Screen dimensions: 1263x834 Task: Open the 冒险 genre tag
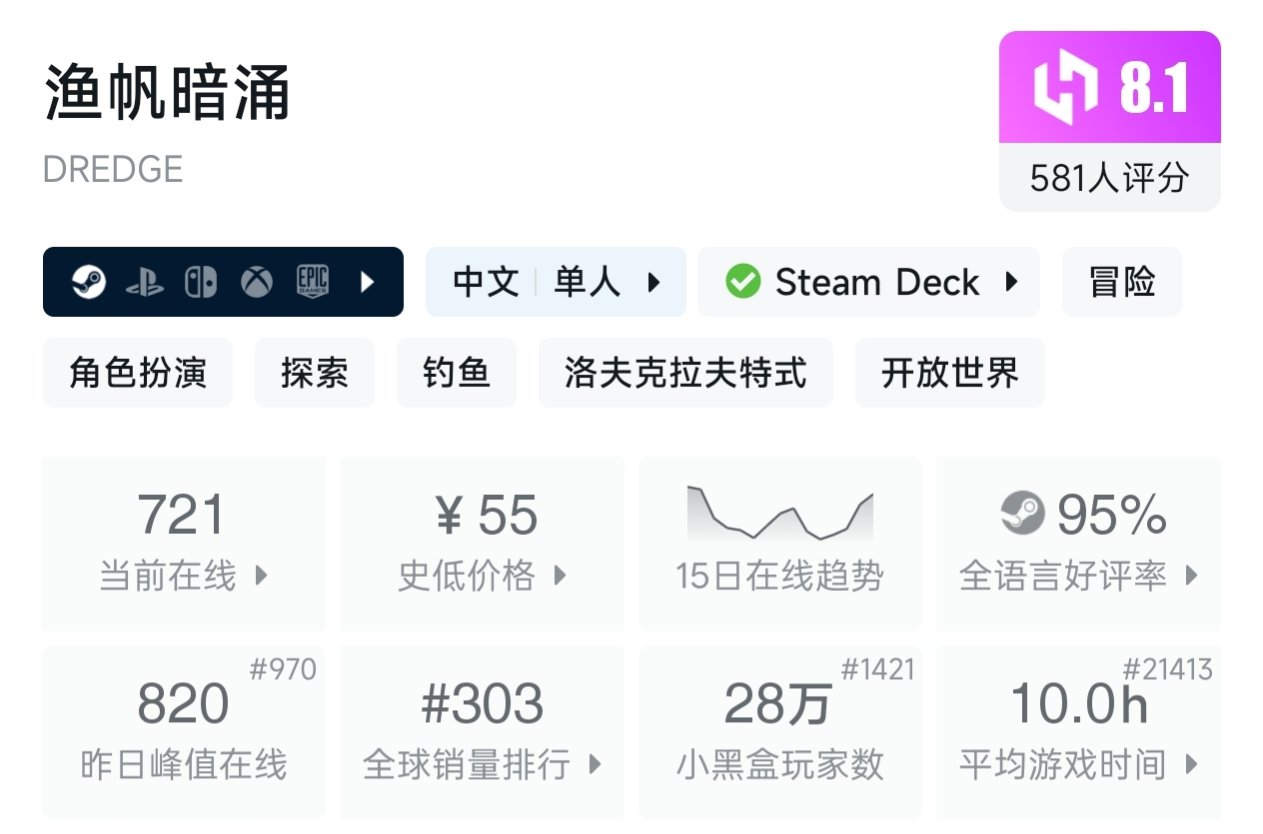click(x=1121, y=282)
